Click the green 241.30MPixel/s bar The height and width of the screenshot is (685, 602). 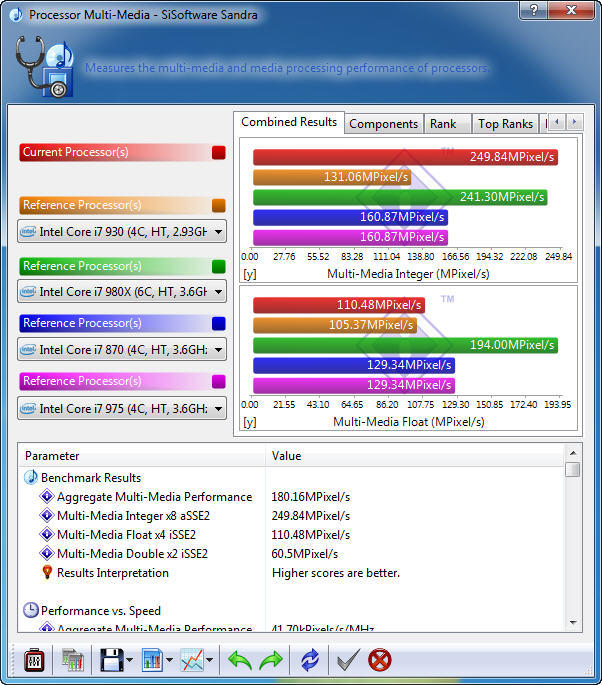[x=400, y=197]
